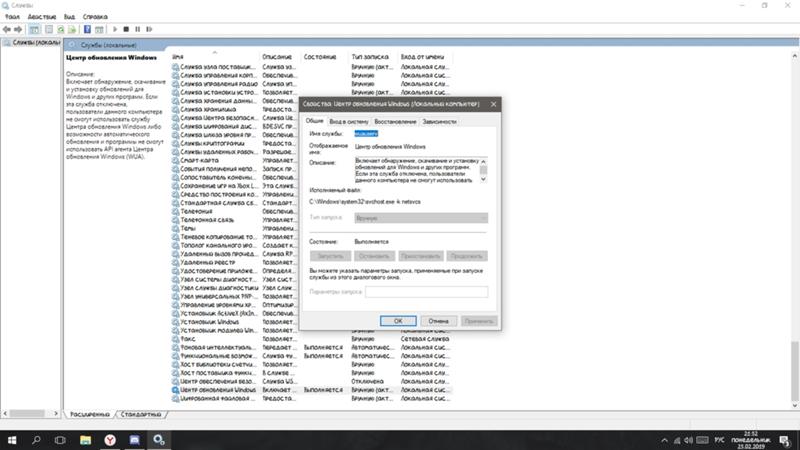The width and height of the screenshot is (800, 450).
Task: Click the taskbar search magnifier icon
Action: (36, 440)
